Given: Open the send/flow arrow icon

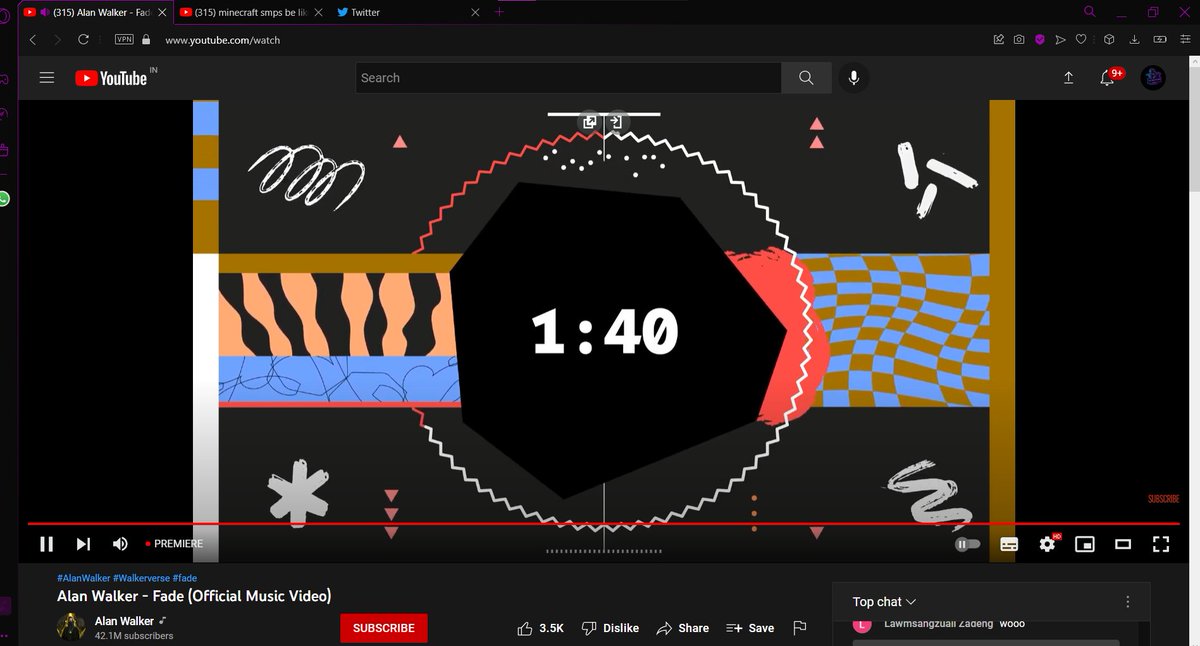Looking at the screenshot, I should 1060,40.
